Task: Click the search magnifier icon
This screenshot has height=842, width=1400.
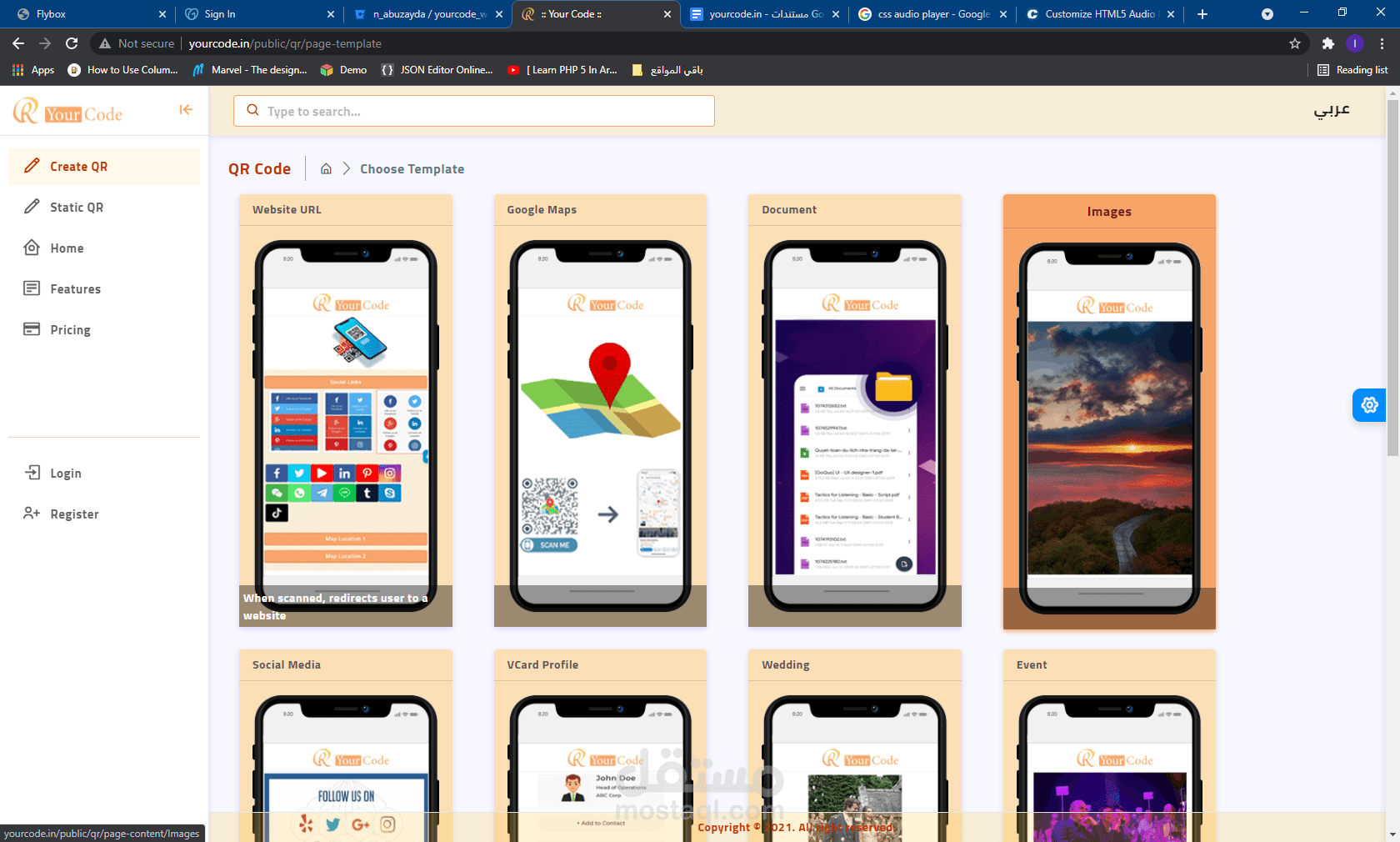Action: click(252, 110)
